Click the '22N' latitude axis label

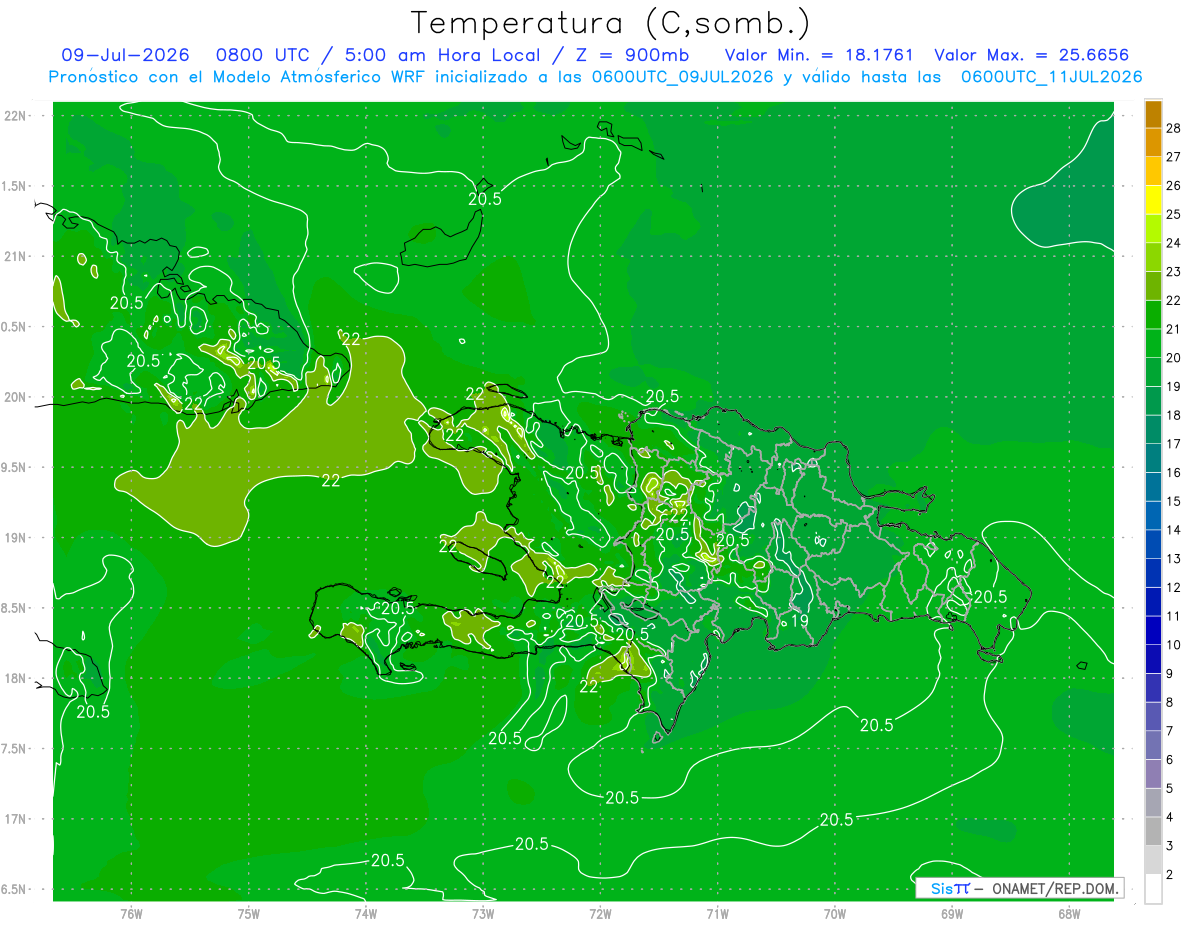coord(16,116)
